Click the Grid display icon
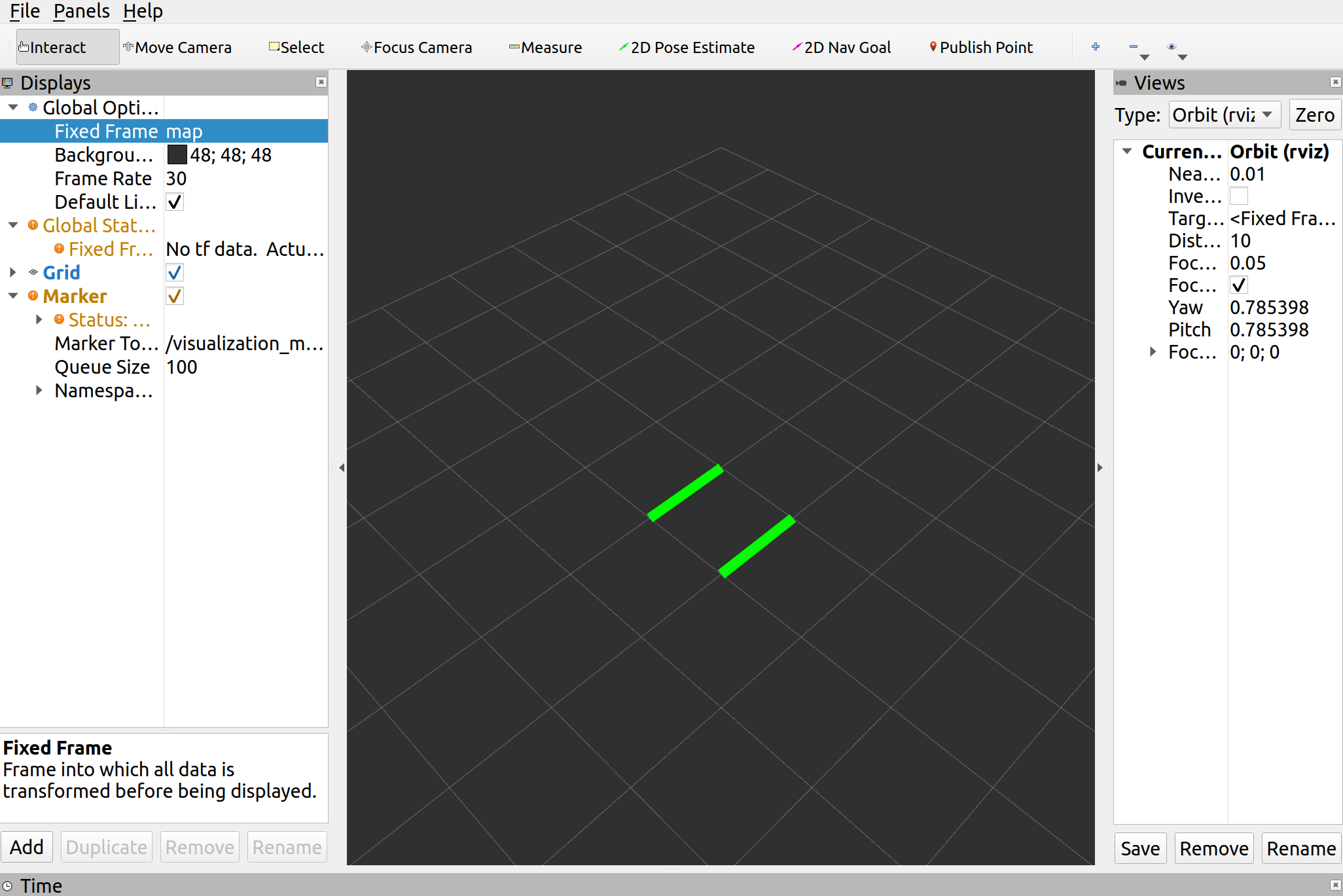This screenshot has height=896, width=1343. [33, 272]
